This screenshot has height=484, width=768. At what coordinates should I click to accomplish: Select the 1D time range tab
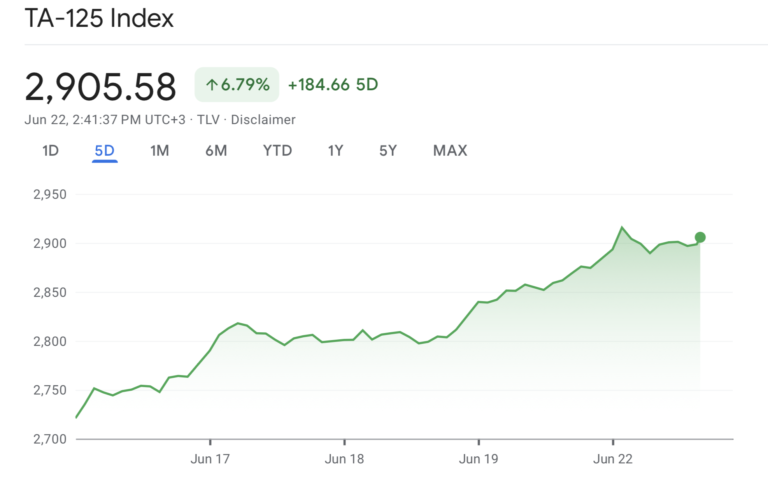pyautogui.click(x=50, y=150)
